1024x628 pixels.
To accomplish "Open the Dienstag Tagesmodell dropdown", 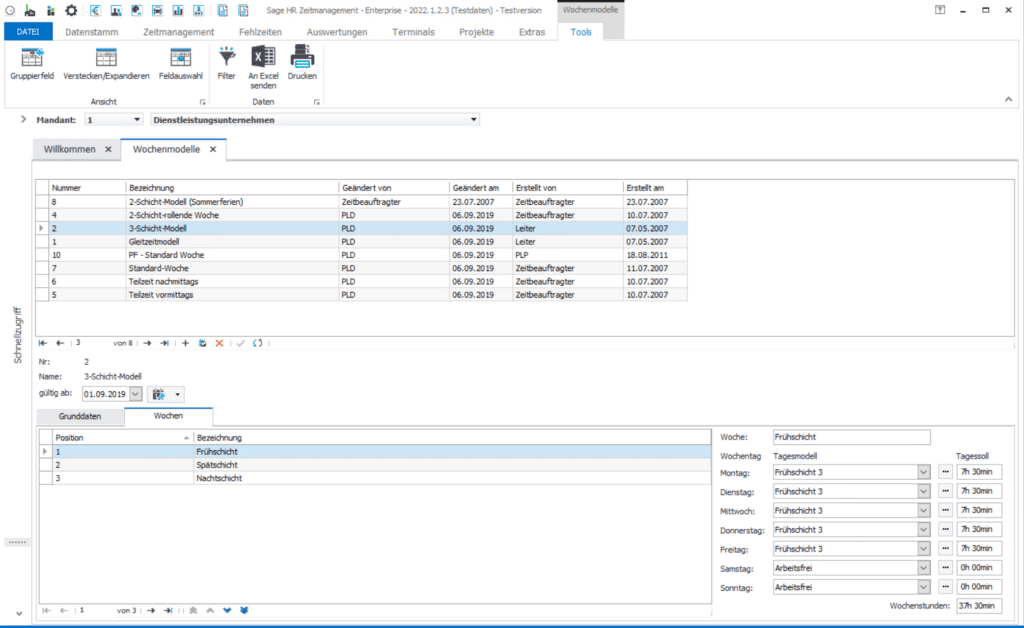I will click(923, 491).
